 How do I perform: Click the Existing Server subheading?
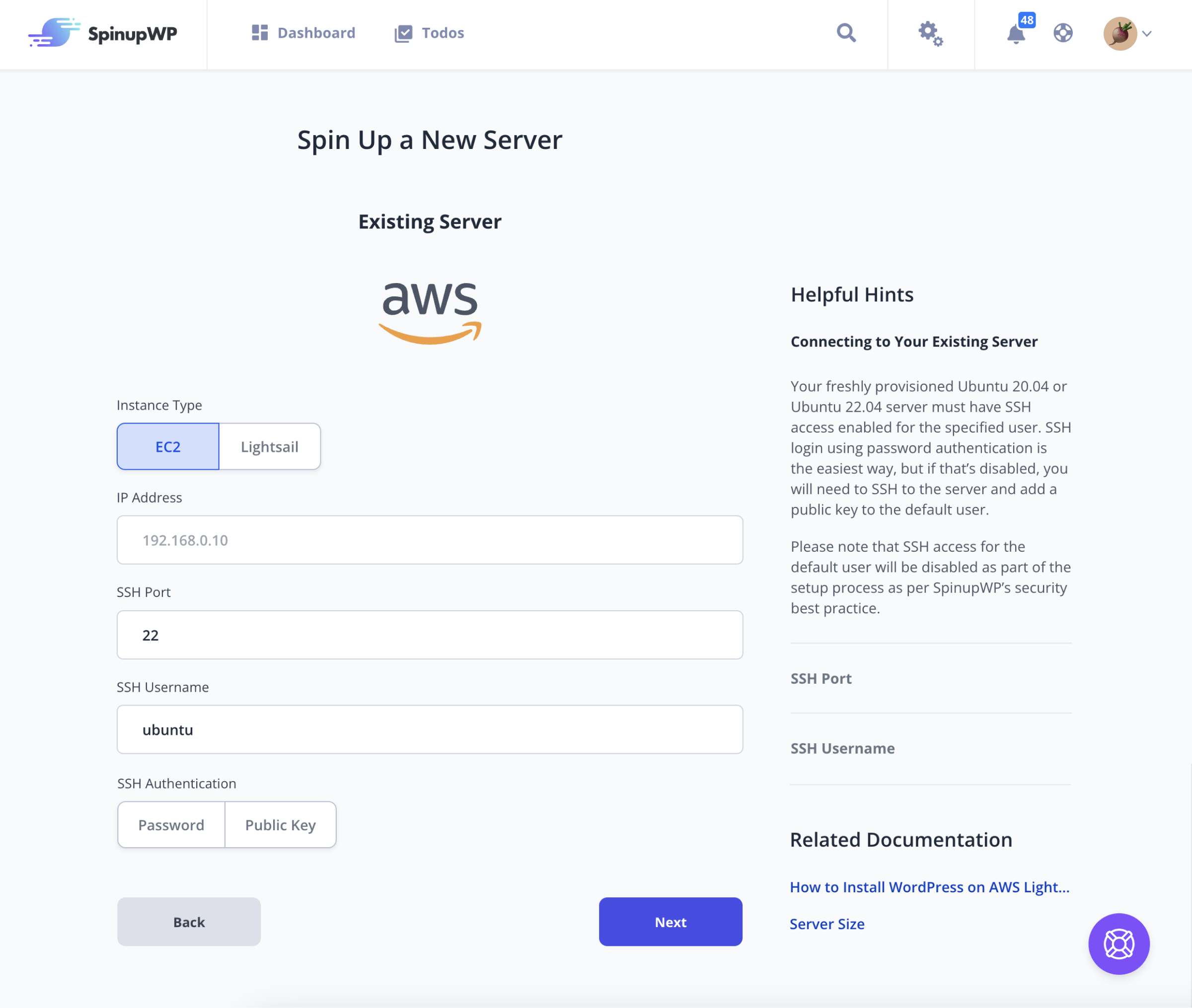[430, 222]
